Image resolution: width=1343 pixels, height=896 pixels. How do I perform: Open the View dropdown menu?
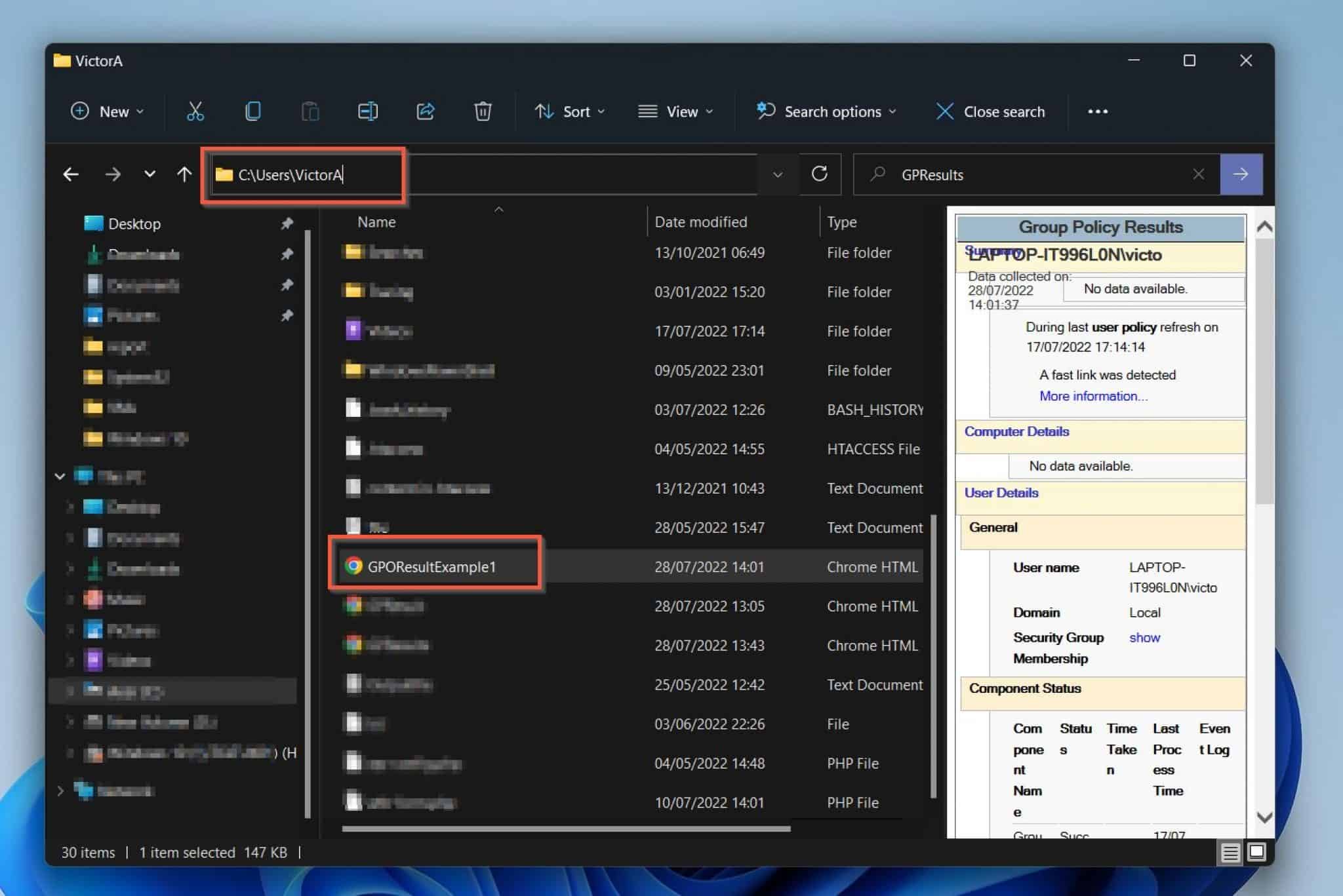pyautogui.click(x=675, y=111)
